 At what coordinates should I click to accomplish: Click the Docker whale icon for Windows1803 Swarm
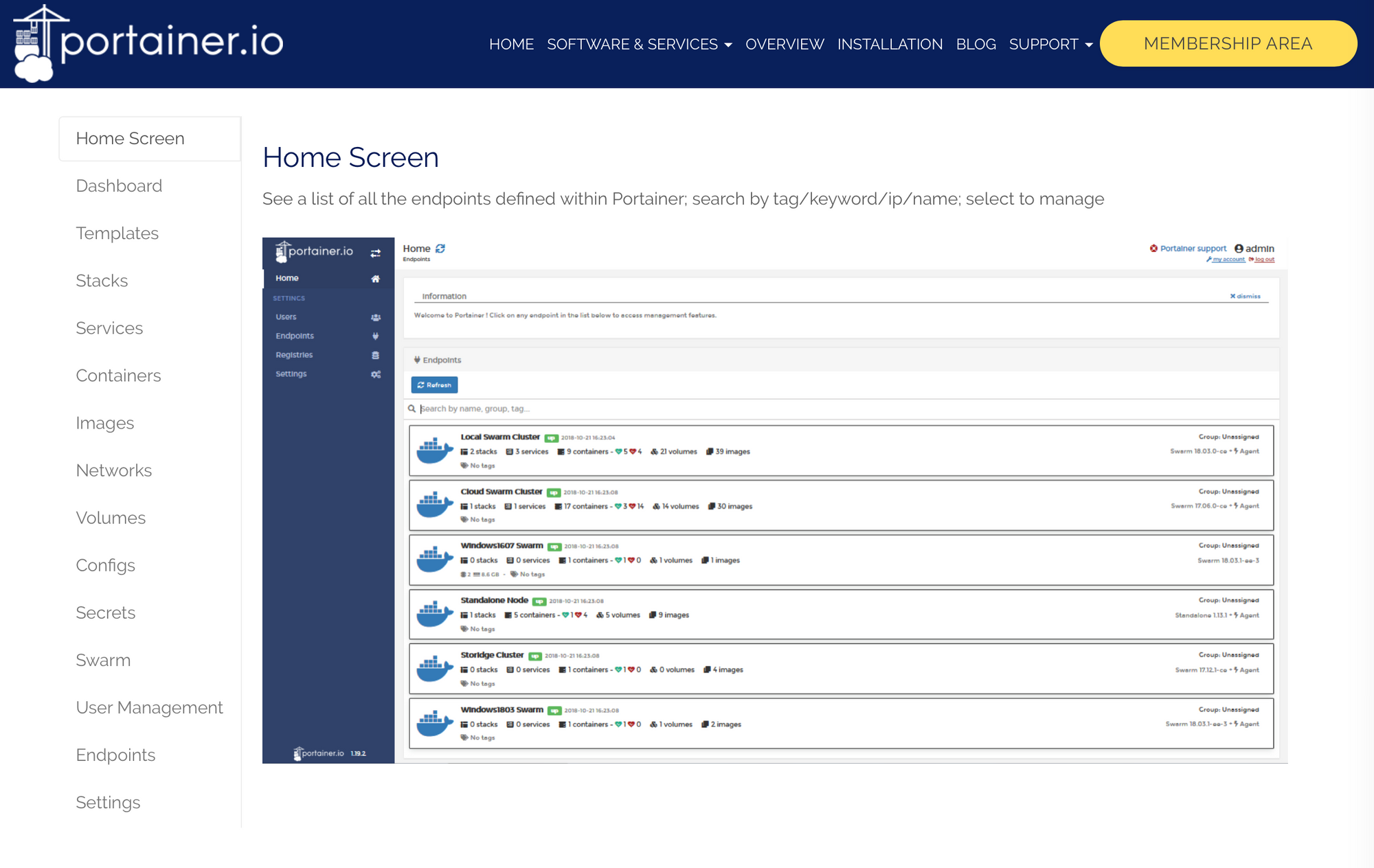[435, 722]
